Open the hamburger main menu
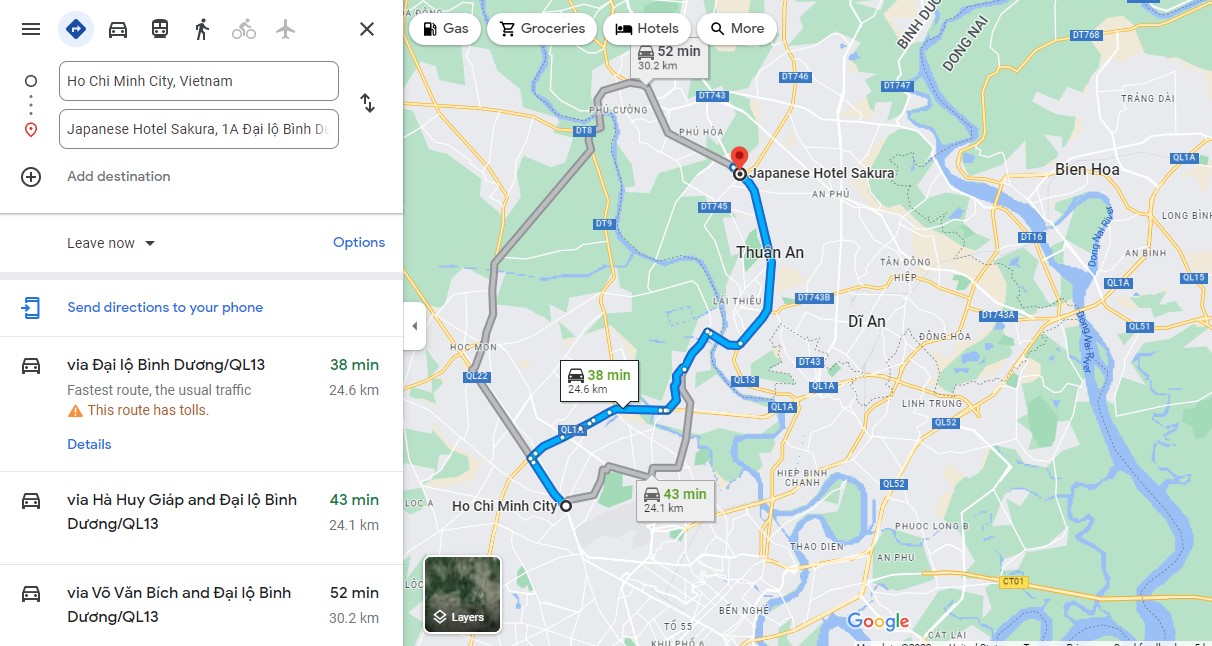Viewport: 1212px width, 646px height. pyautogui.click(x=31, y=29)
